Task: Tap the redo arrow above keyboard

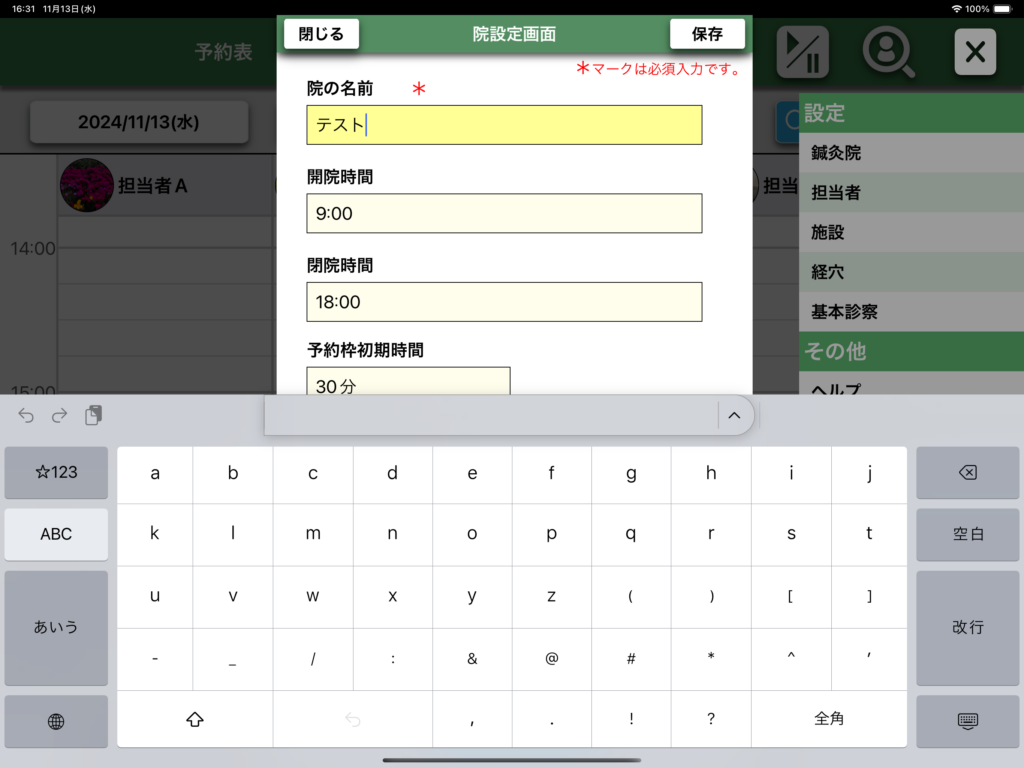Action: (x=59, y=416)
